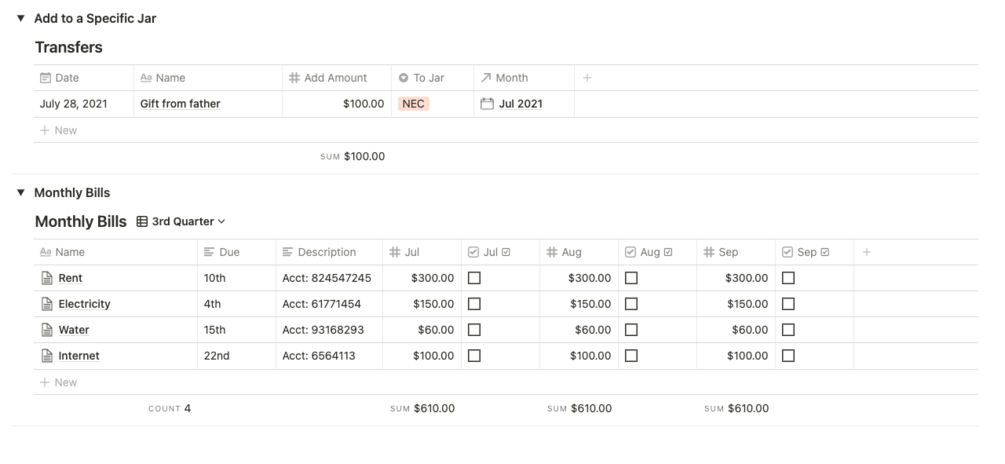Viewport: 1005px width, 464px height.
Task: Click the Description column header
Action: pos(326,252)
